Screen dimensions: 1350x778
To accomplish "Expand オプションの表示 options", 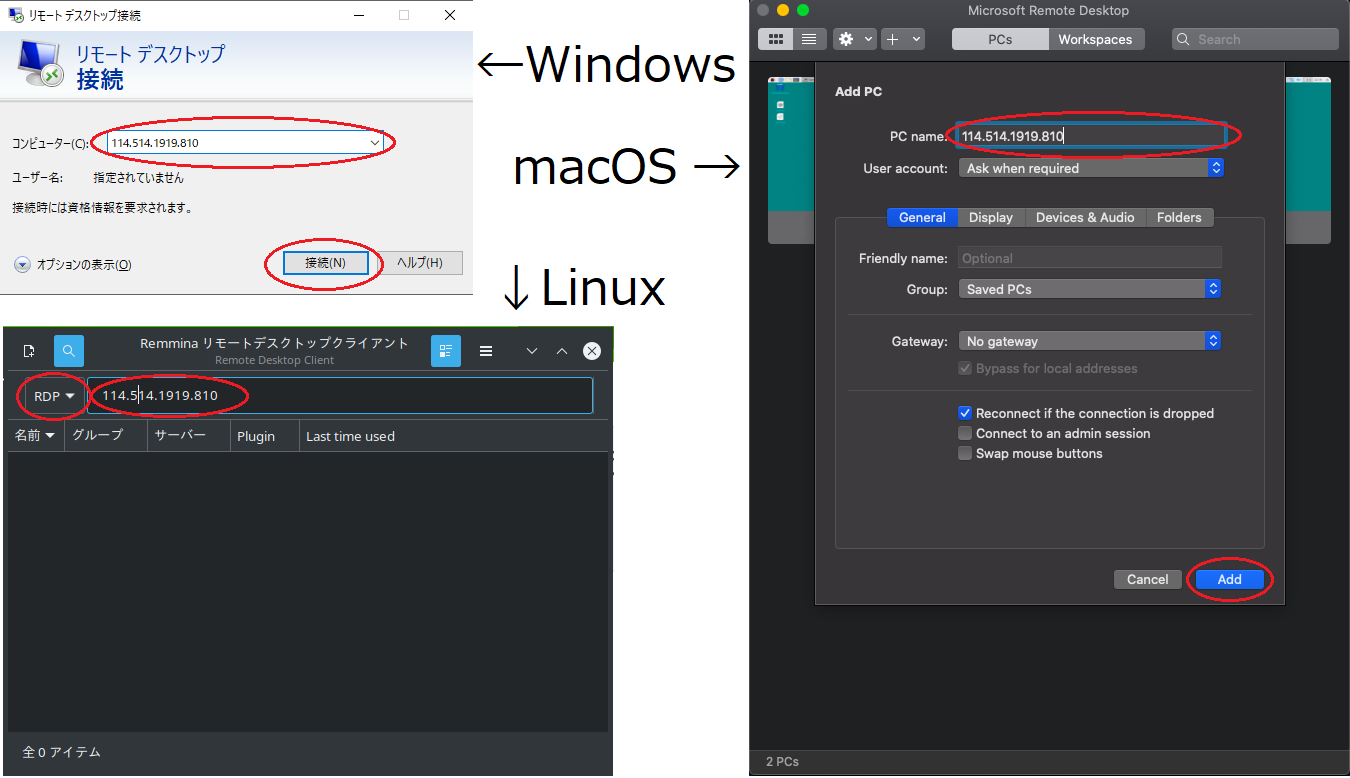I will 73,265.
